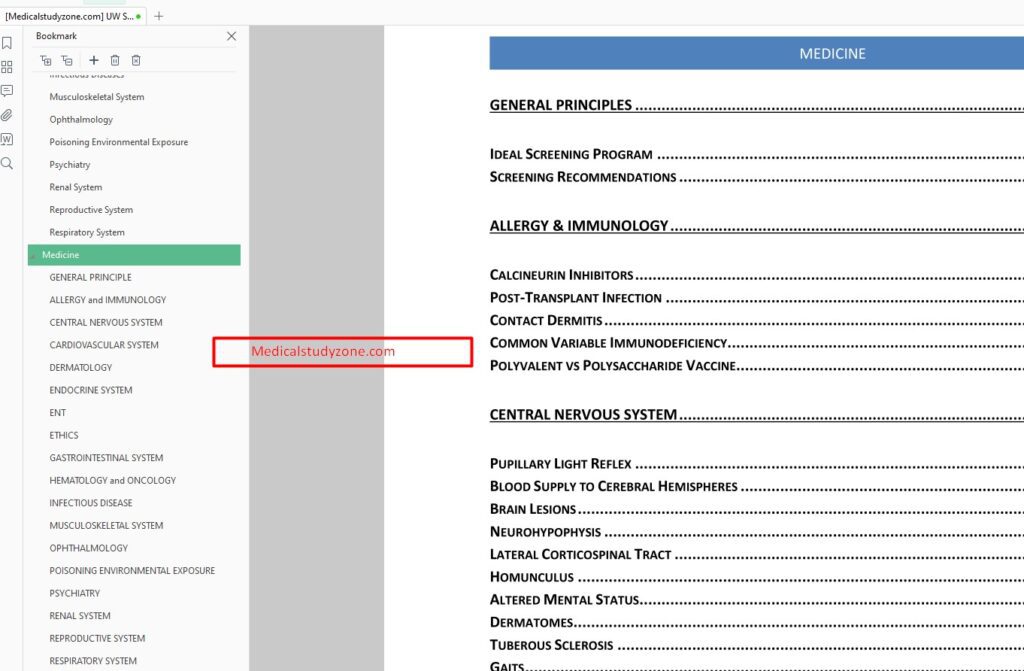
Task: Select the Bookmark panel icon in sidebar
Action: coord(7,43)
